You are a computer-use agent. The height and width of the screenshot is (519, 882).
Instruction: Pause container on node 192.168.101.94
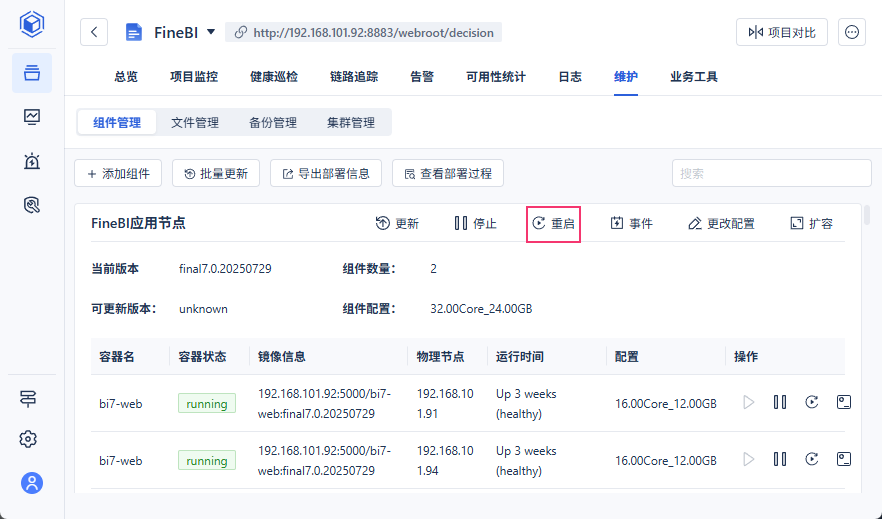[780, 459]
